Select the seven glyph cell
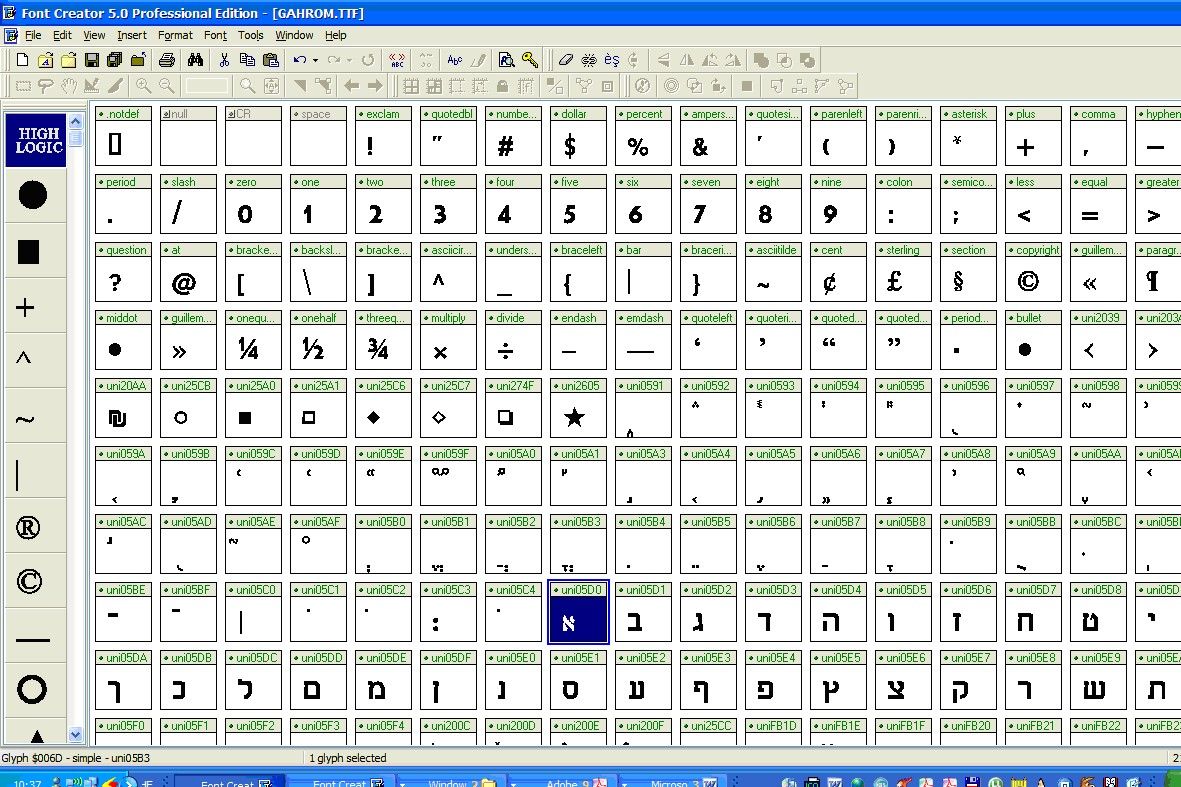This screenshot has height=787, width=1181. tap(708, 203)
